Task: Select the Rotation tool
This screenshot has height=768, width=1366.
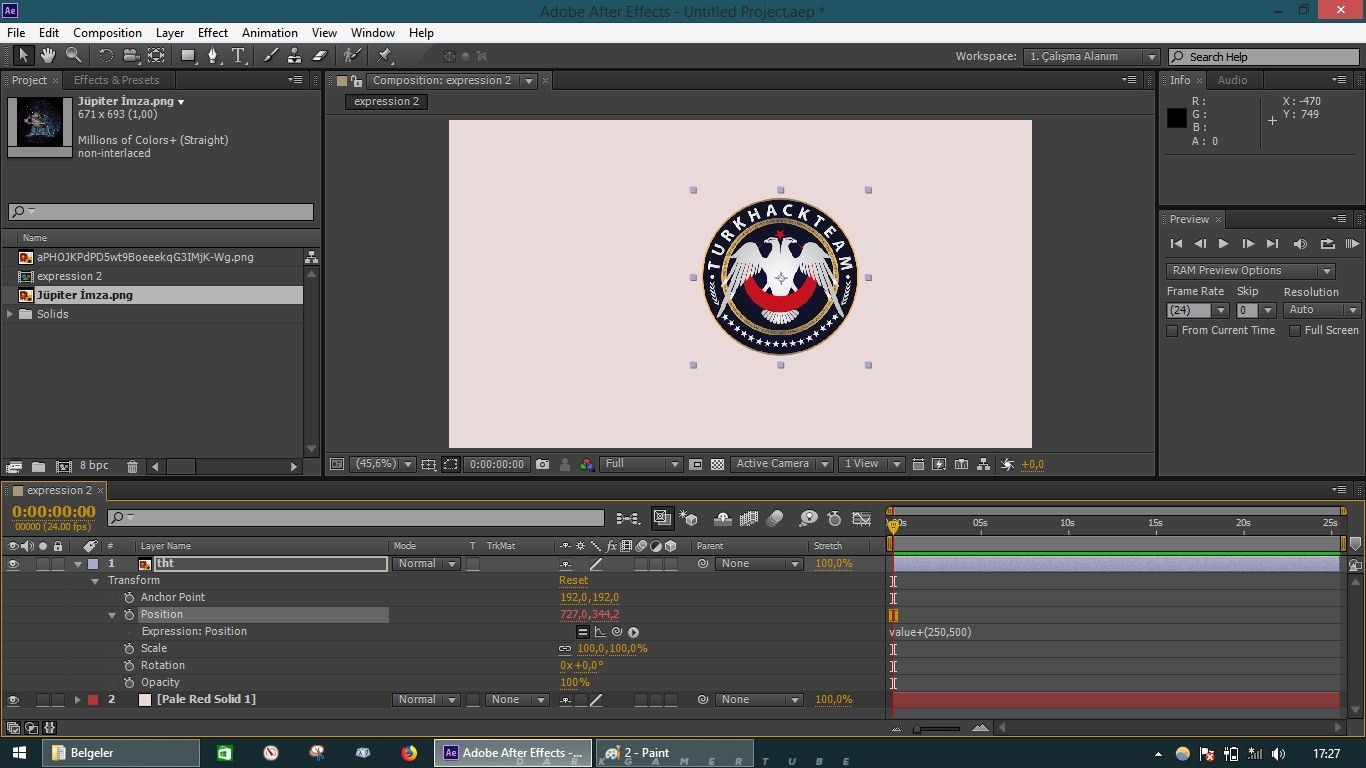Action: 105,56
